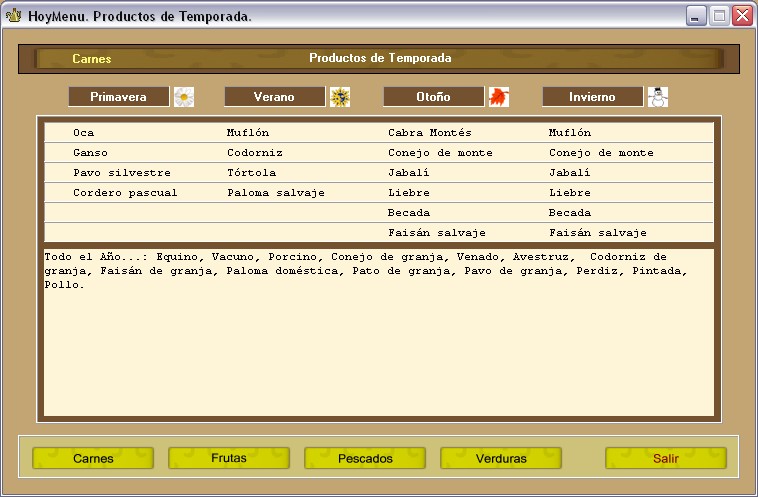Select the Primavera season button
Viewport: 758px width, 497px height.
coord(119,97)
